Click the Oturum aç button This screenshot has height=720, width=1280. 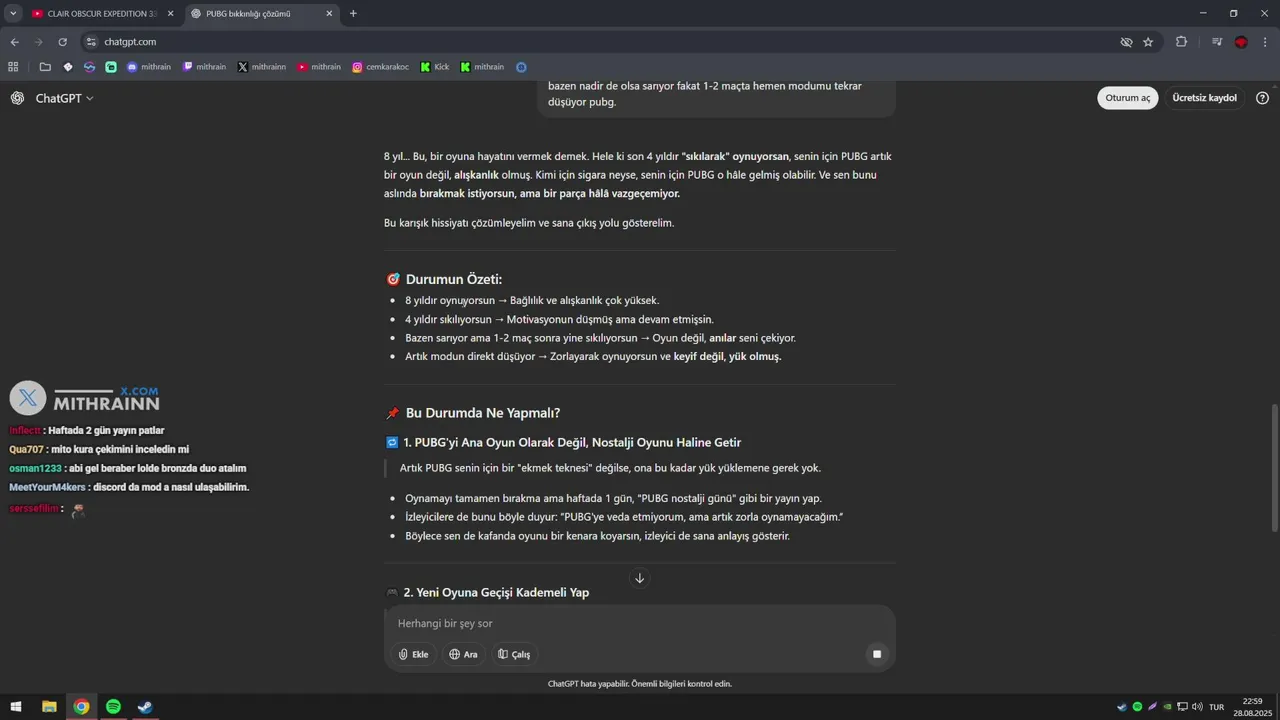point(1128,98)
